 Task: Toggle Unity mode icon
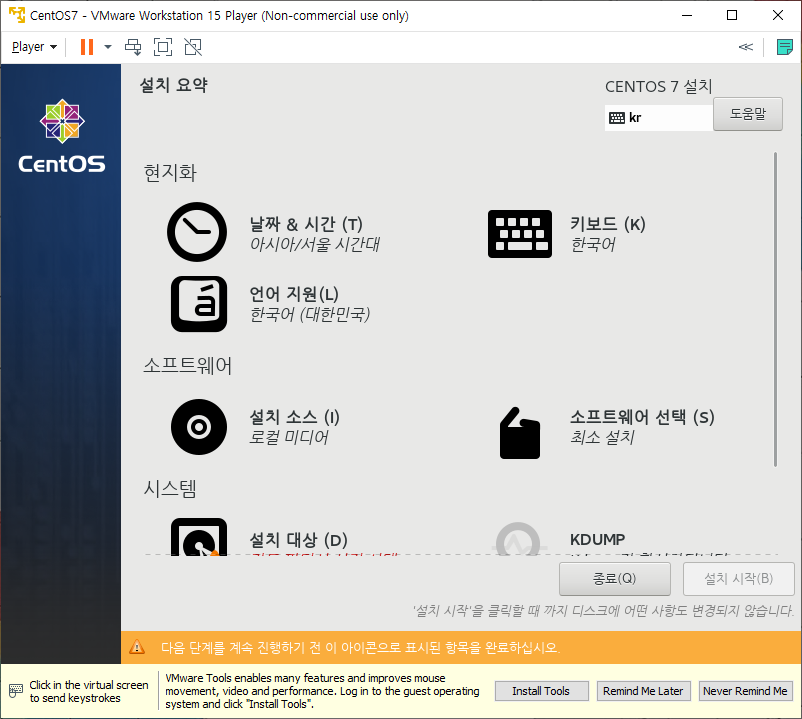193,47
